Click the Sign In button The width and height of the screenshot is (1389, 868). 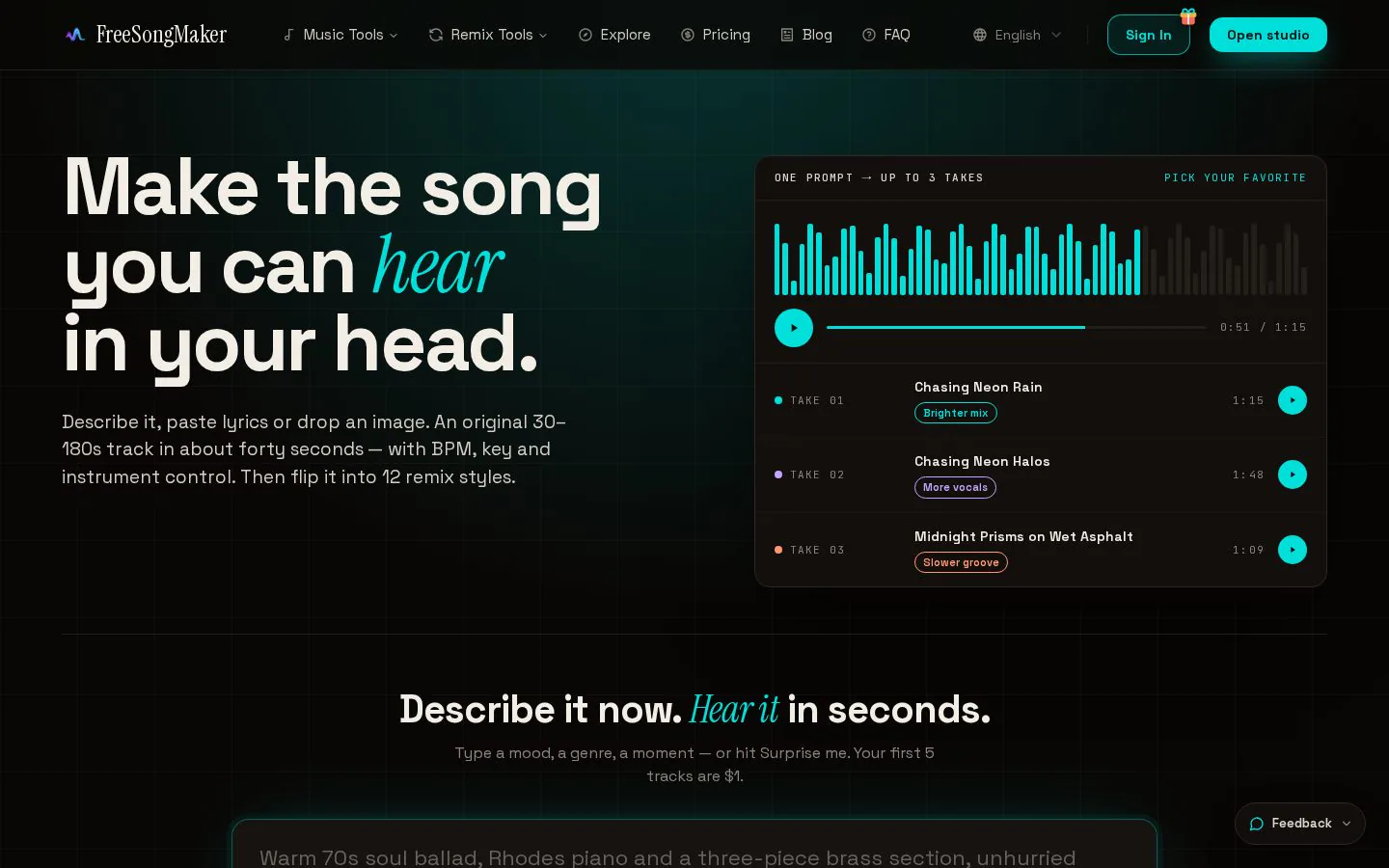pyautogui.click(x=1148, y=35)
